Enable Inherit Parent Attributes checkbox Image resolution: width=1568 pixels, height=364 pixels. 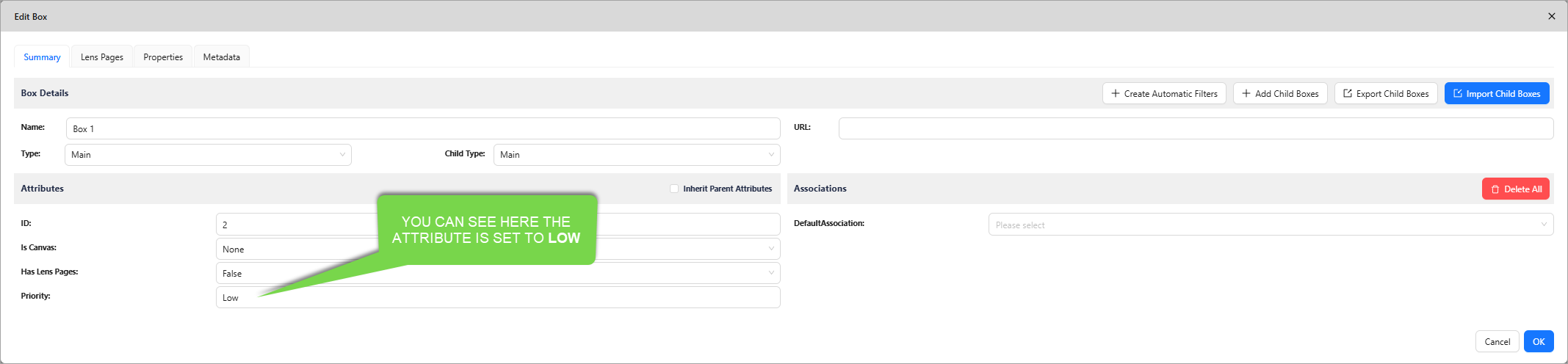(x=674, y=189)
